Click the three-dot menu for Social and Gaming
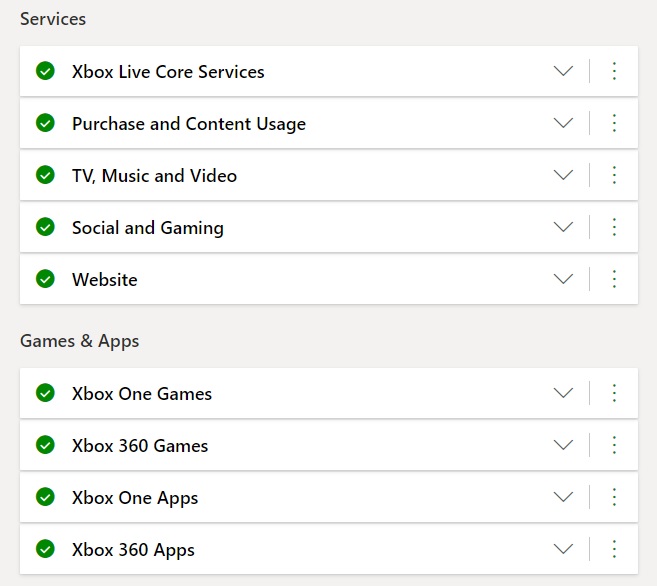This screenshot has height=586, width=657. pos(614,227)
